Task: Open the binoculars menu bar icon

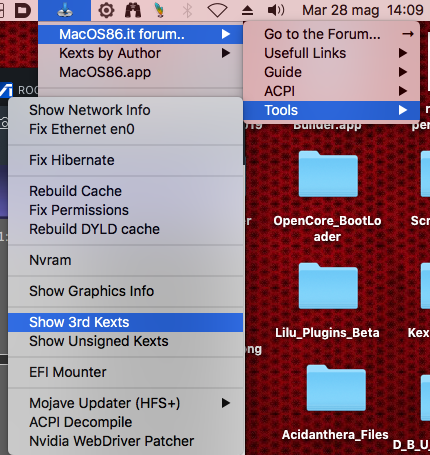Action: click(133, 10)
